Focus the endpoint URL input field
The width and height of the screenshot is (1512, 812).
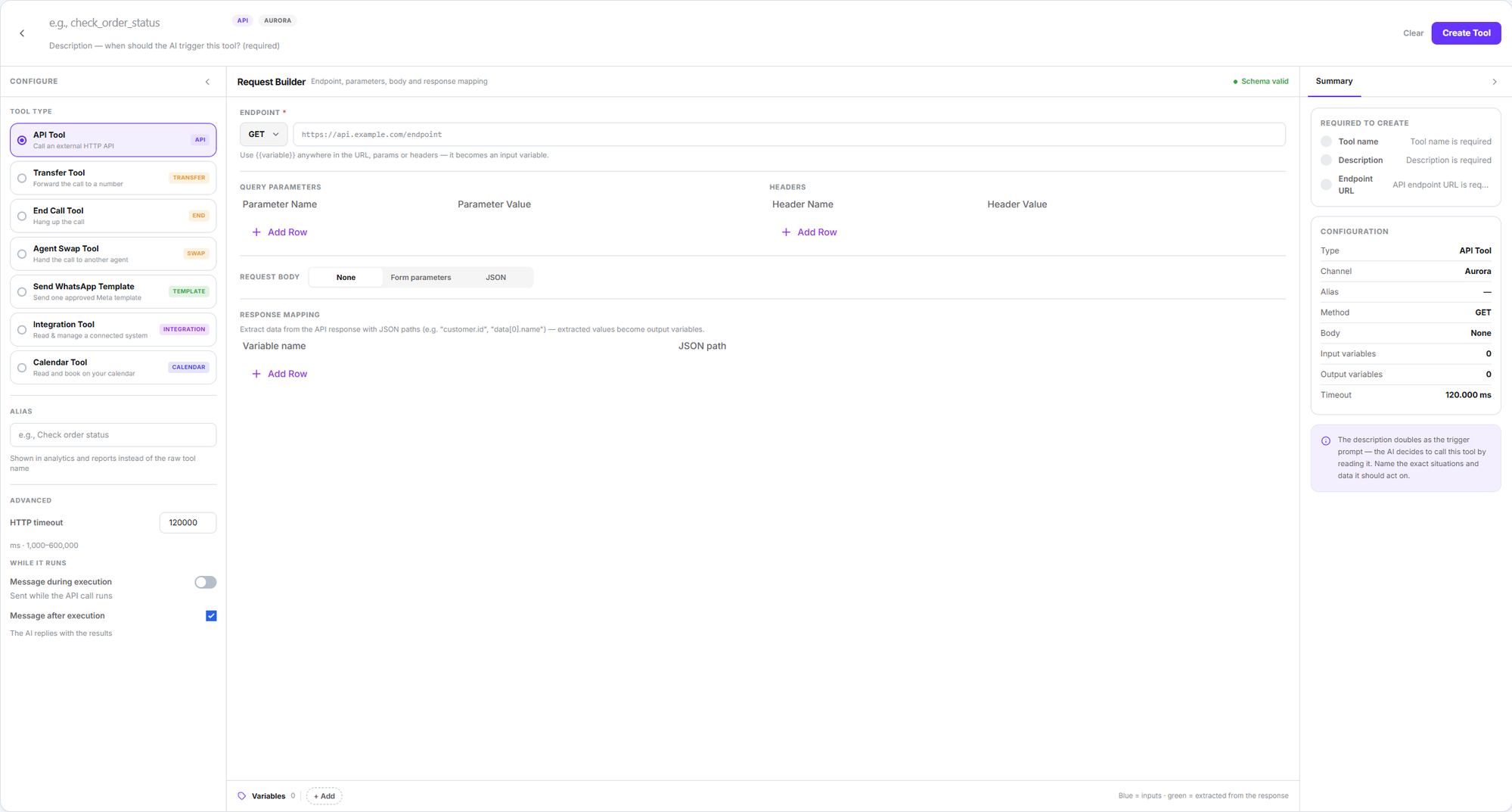(x=789, y=134)
